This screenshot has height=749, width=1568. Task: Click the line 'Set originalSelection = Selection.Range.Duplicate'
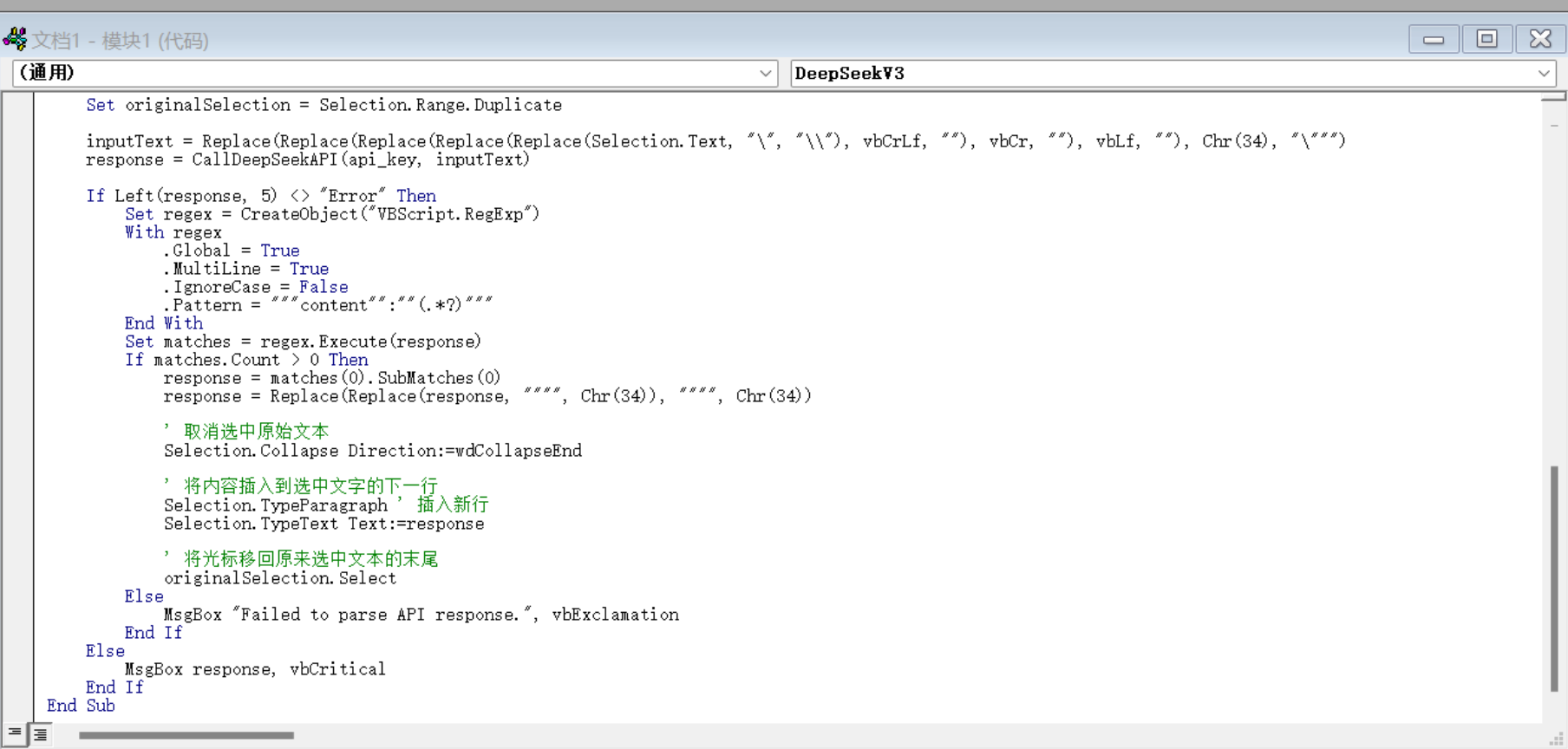coord(323,105)
